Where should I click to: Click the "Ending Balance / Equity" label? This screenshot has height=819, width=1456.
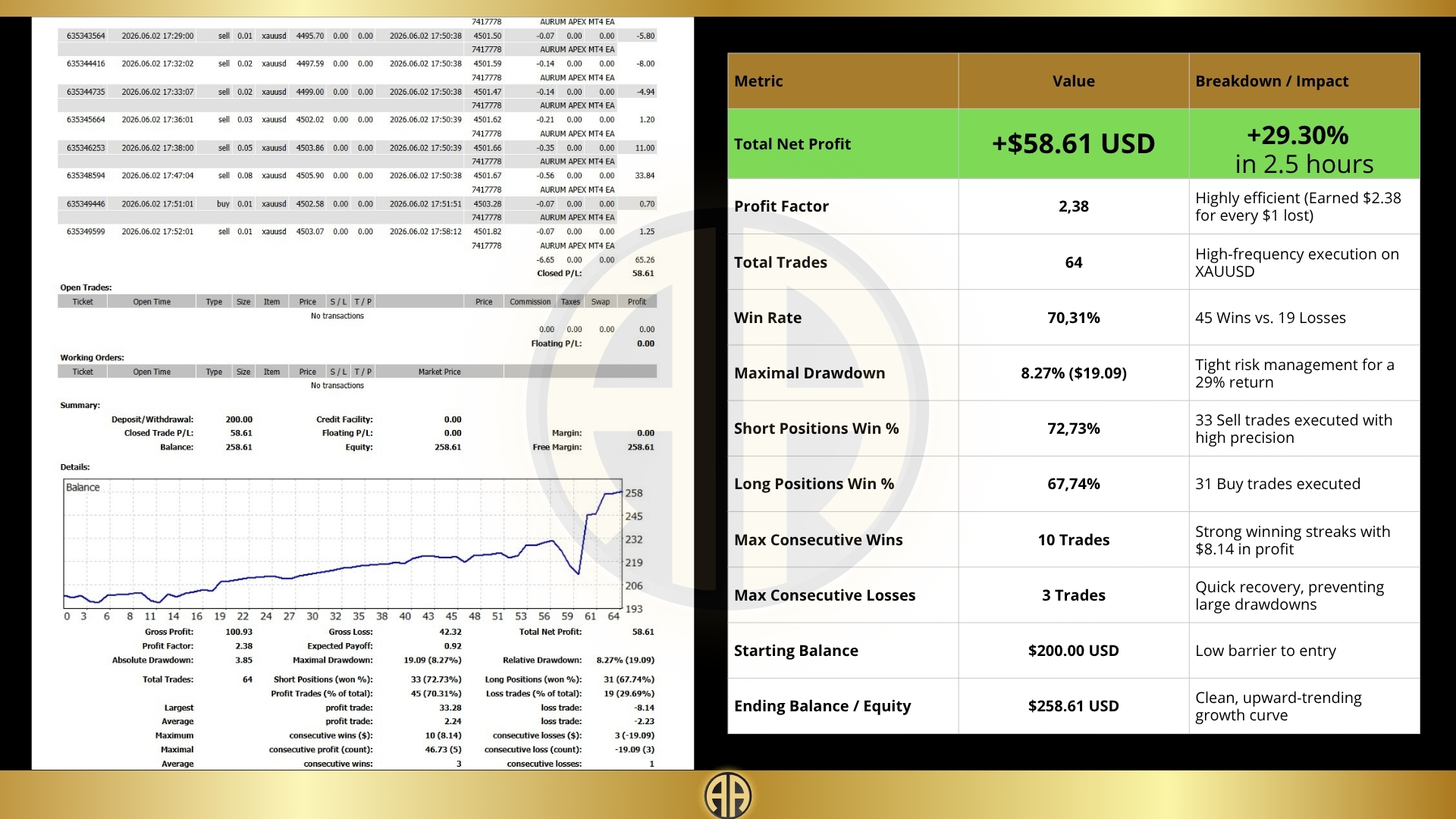tap(822, 706)
